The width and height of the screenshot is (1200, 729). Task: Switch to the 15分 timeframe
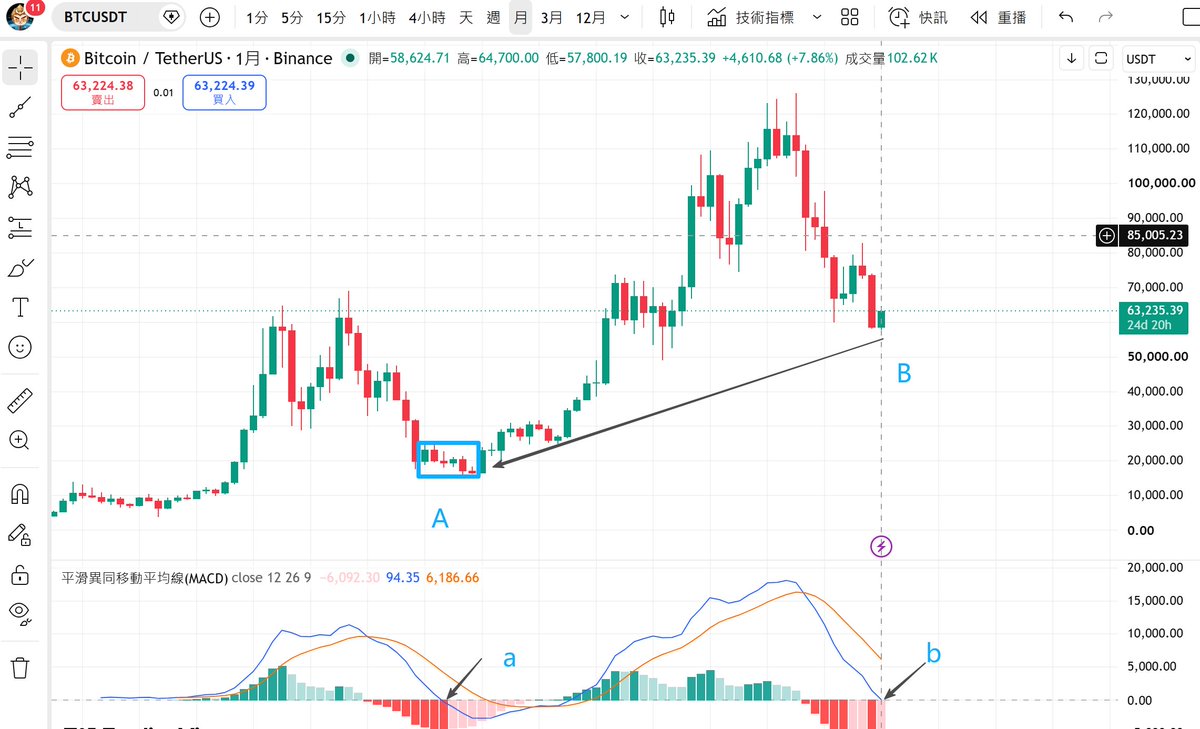click(330, 18)
